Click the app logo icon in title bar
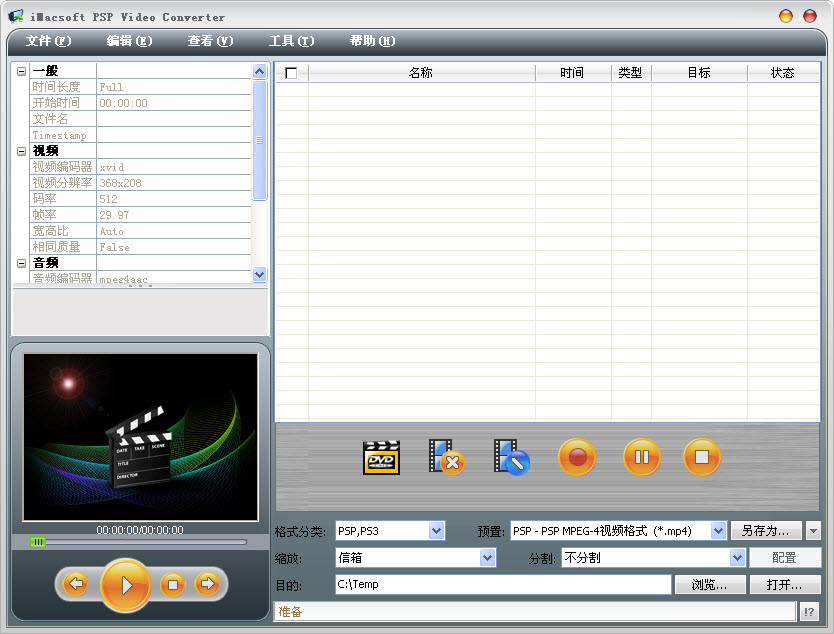Screen dimensions: 834x634 point(15,16)
